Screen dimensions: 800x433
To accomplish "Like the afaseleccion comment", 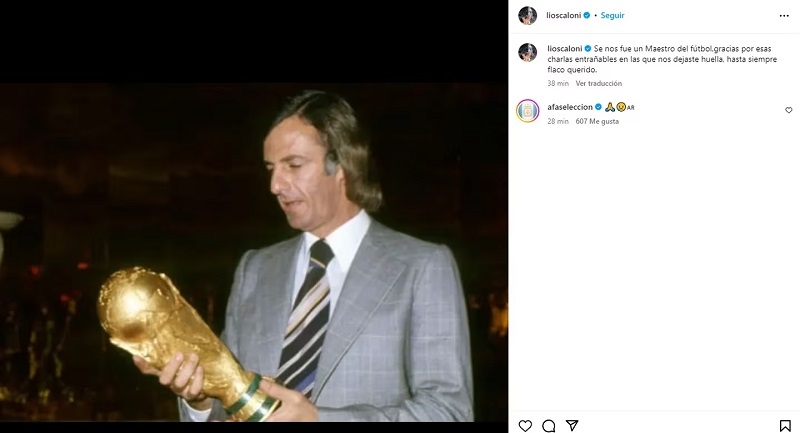I will pos(788,110).
